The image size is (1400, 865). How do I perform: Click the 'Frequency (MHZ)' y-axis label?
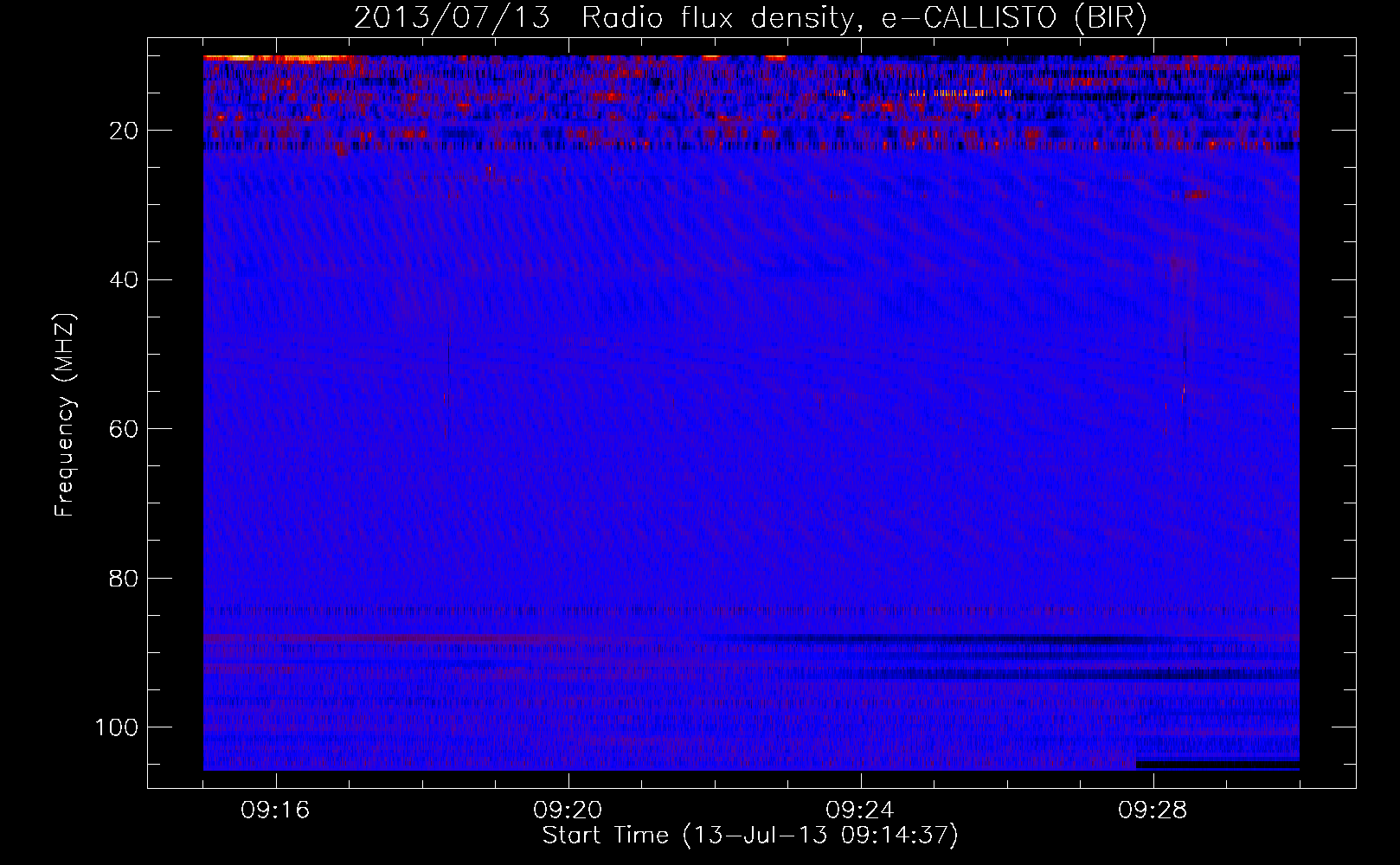pos(66,413)
